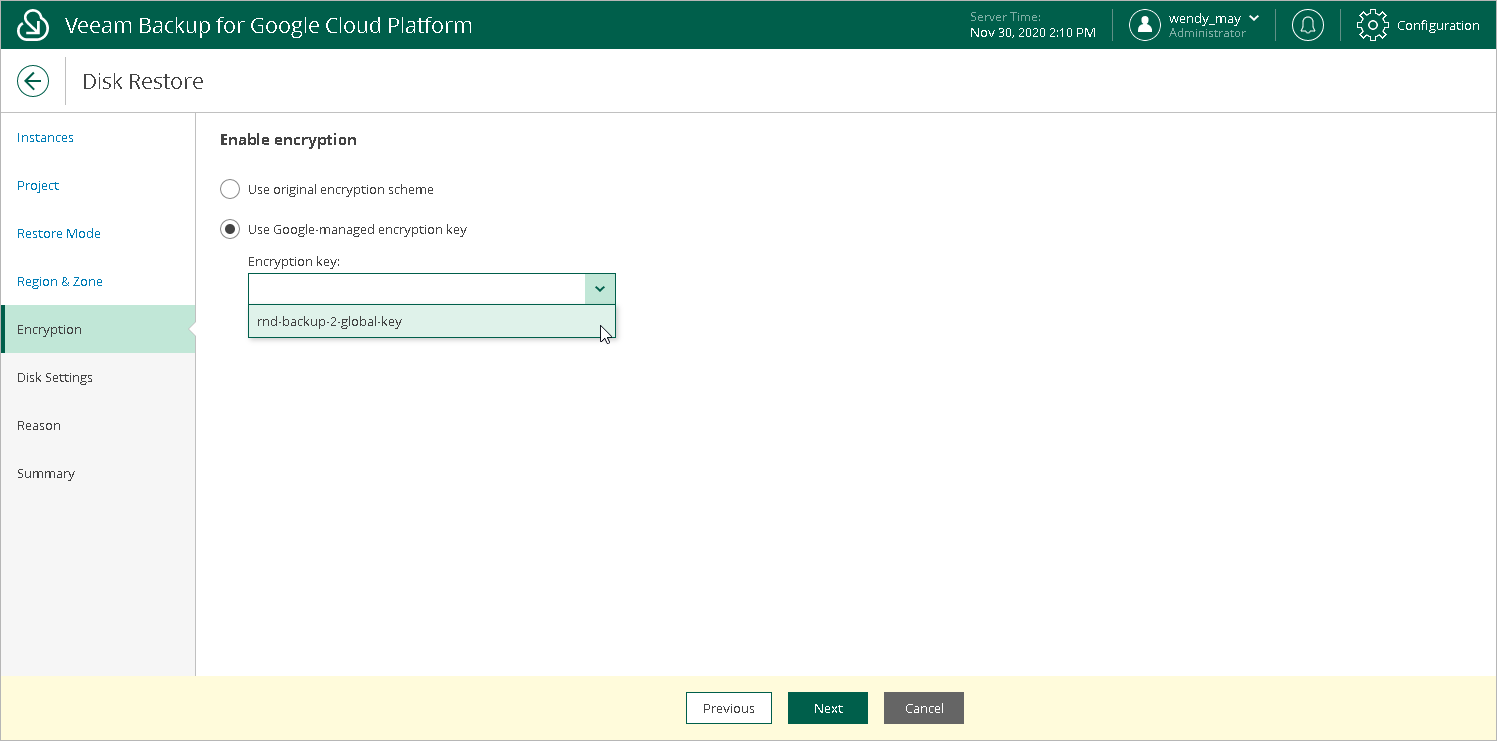Open Configuration gear icon
This screenshot has height=741, width=1497.
pos(1373,25)
